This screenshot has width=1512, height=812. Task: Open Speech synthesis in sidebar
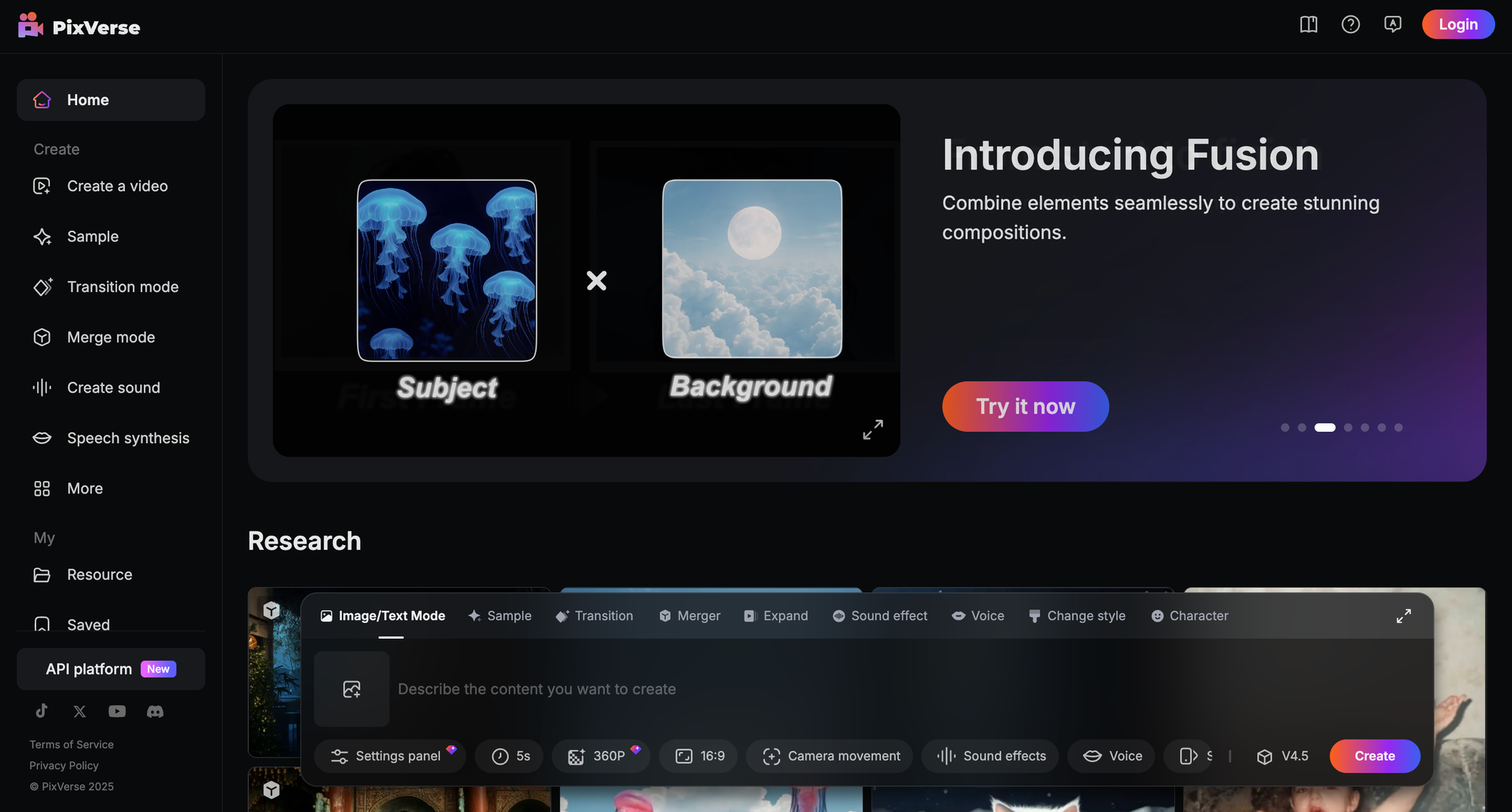click(x=110, y=439)
